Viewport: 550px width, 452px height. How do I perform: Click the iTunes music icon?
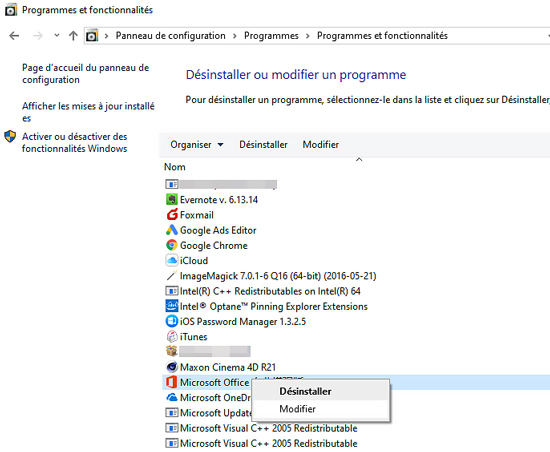pyautogui.click(x=172, y=337)
